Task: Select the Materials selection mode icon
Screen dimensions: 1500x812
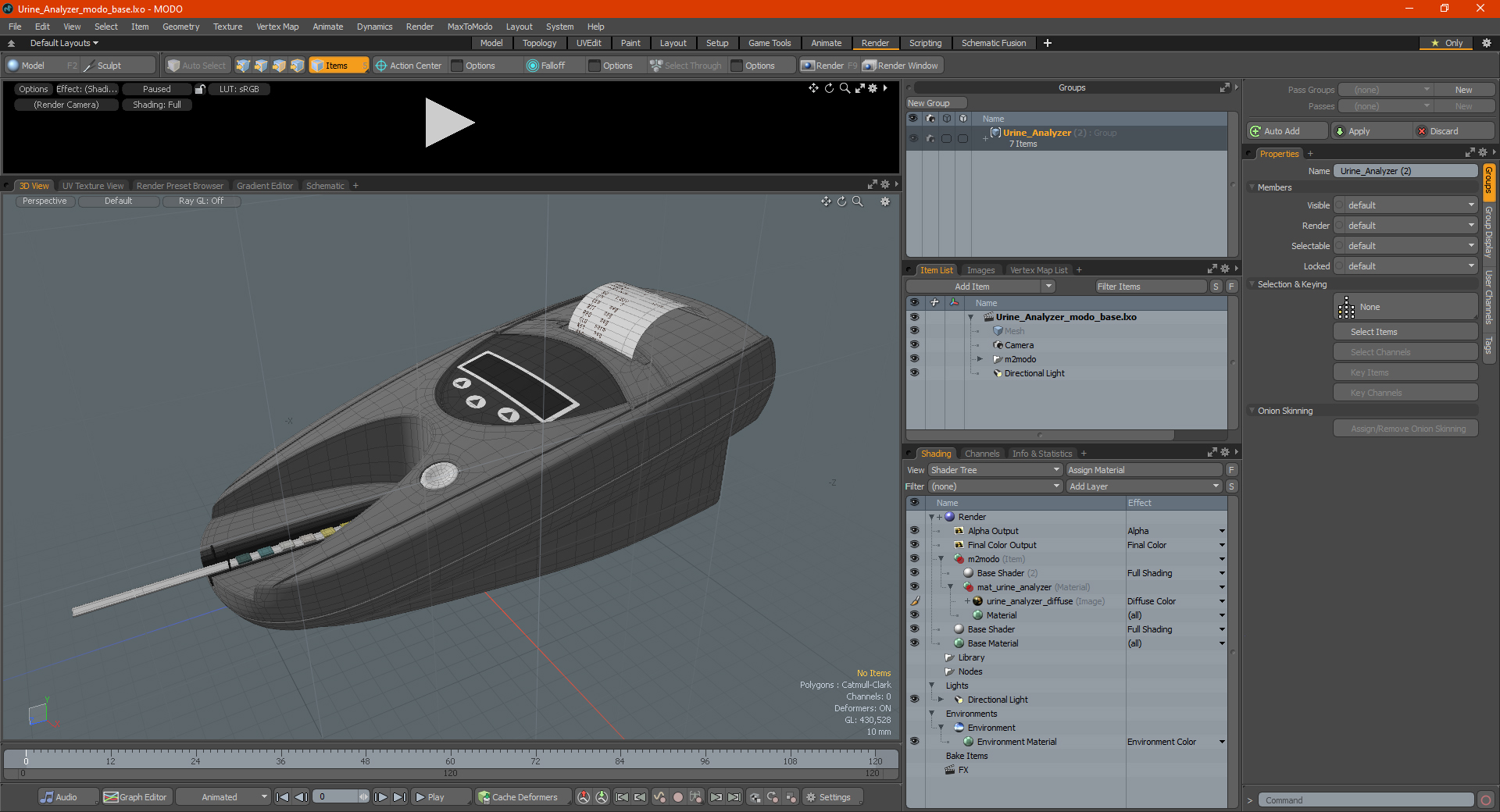Action: [297, 66]
